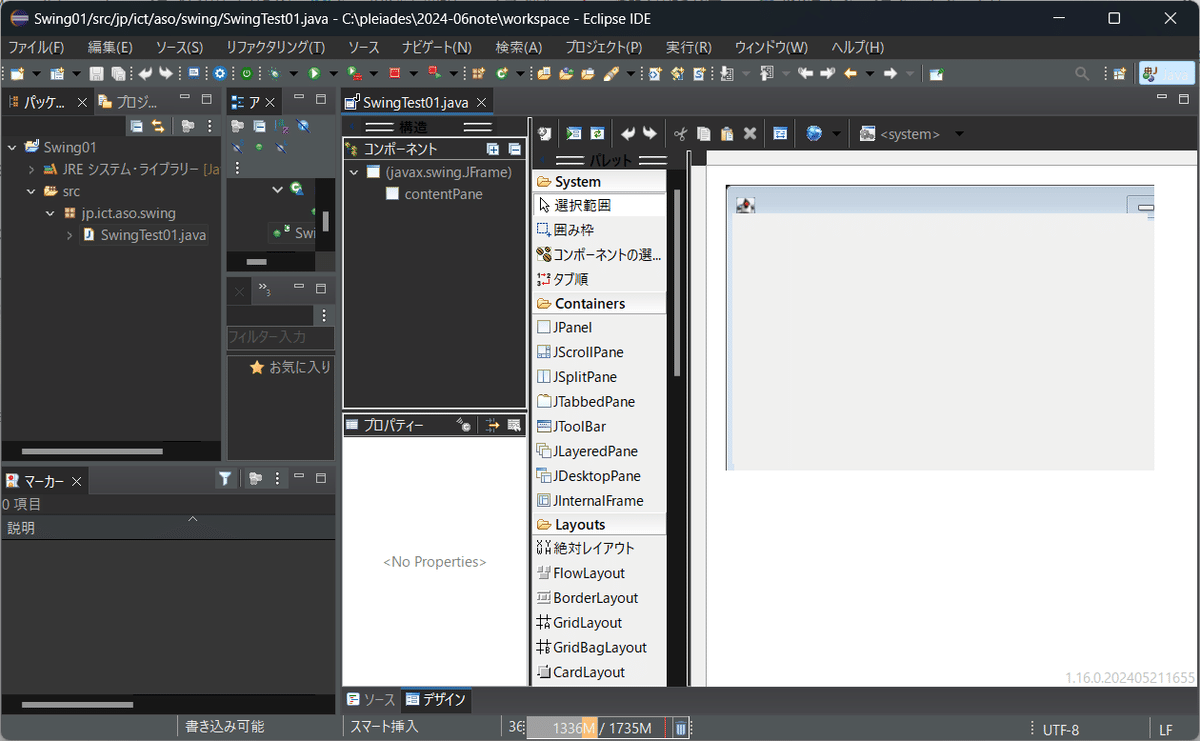Image resolution: width=1200 pixels, height=741 pixels.
Task: Click the Redo arrow in designer toolbar
Action: pyautogui.click(x=650, y=134)
